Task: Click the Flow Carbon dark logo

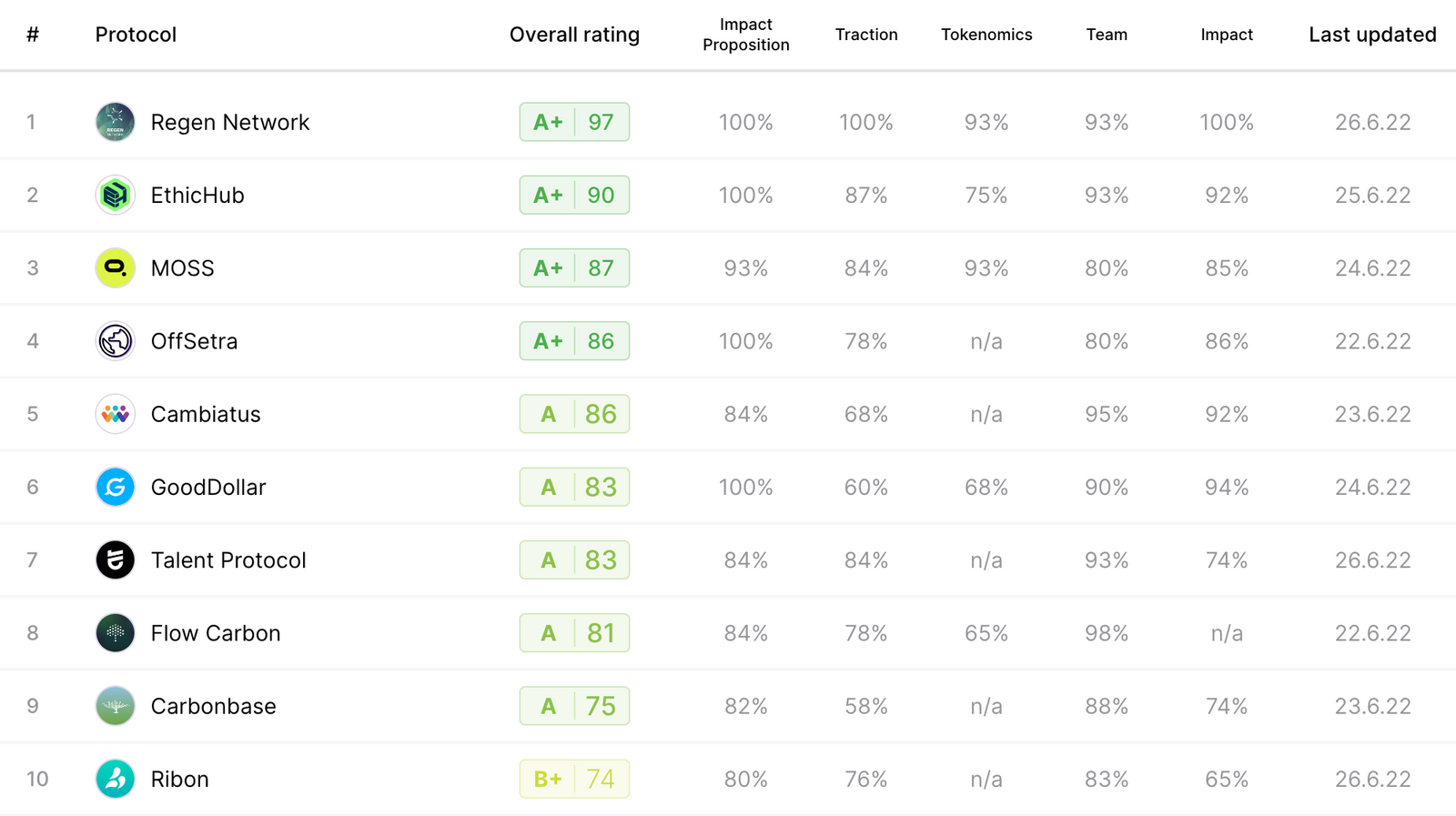Action: pyautogui.click(x=116, y=633)
